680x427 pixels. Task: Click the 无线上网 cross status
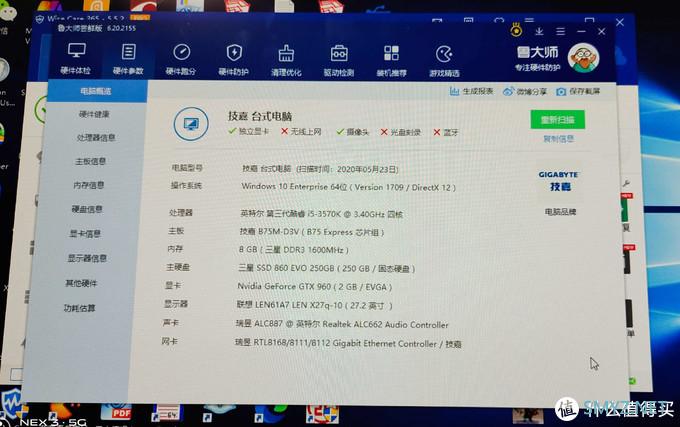[x=301, y=131]
